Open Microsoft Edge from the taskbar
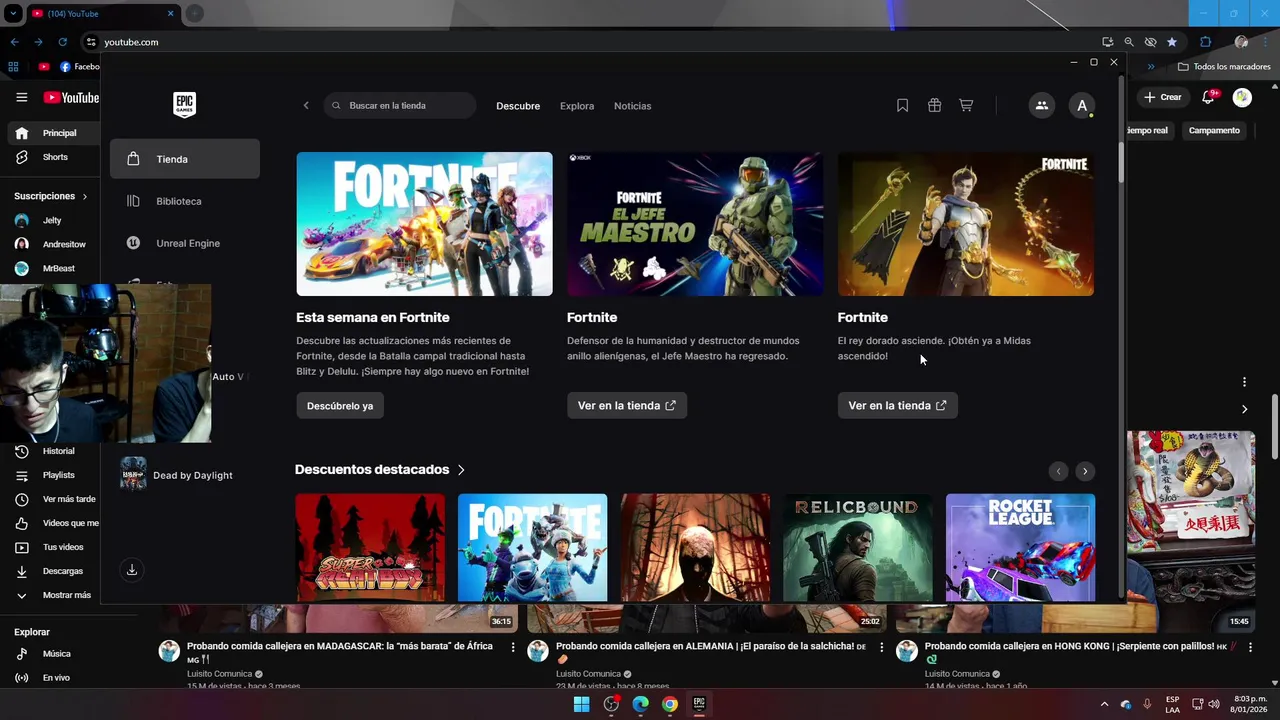Viewport: 1280px width, 720px height. coord(640,704)
